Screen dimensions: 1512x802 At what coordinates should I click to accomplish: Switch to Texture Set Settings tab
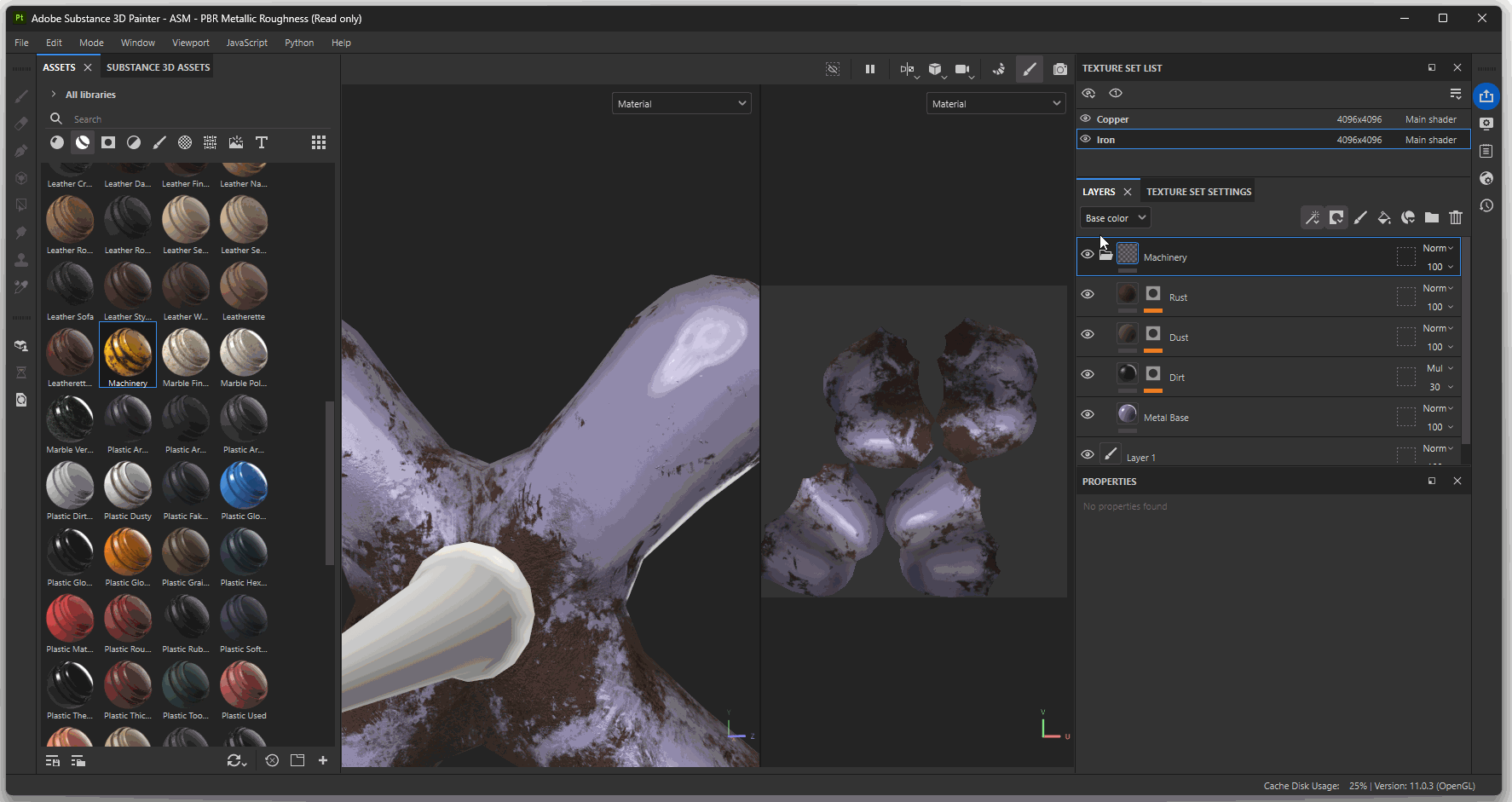pyautogui.click(x=1198, y=192)
